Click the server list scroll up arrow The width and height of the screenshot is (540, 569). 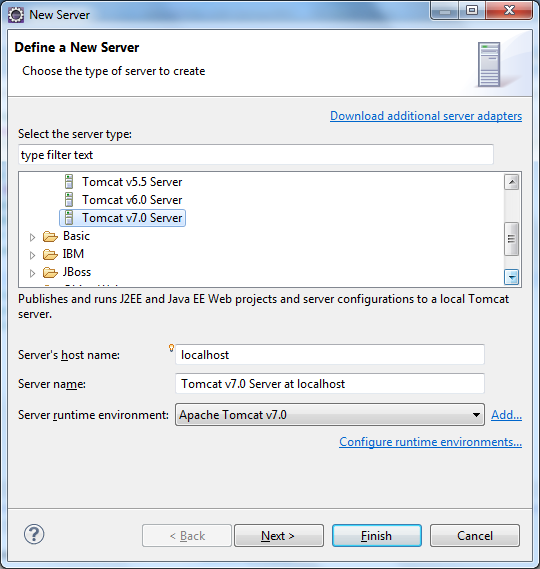(512, 182)
